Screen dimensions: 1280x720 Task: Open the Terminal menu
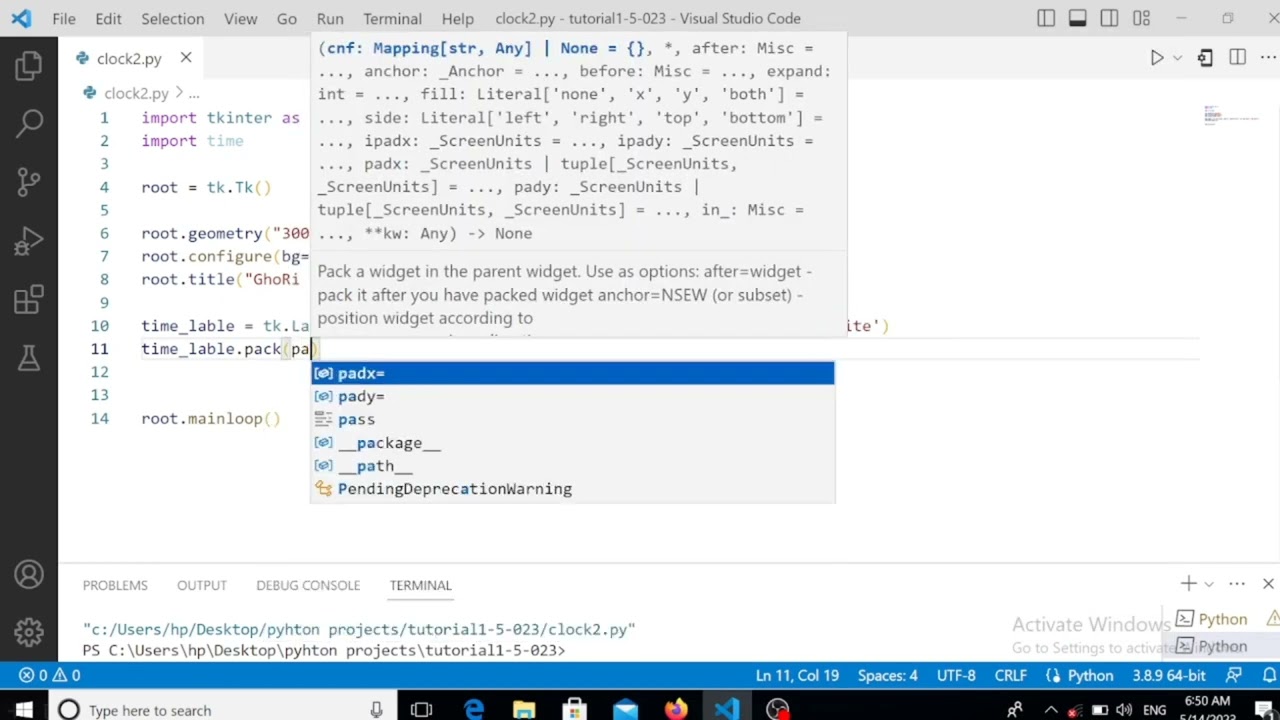(392, 18)
